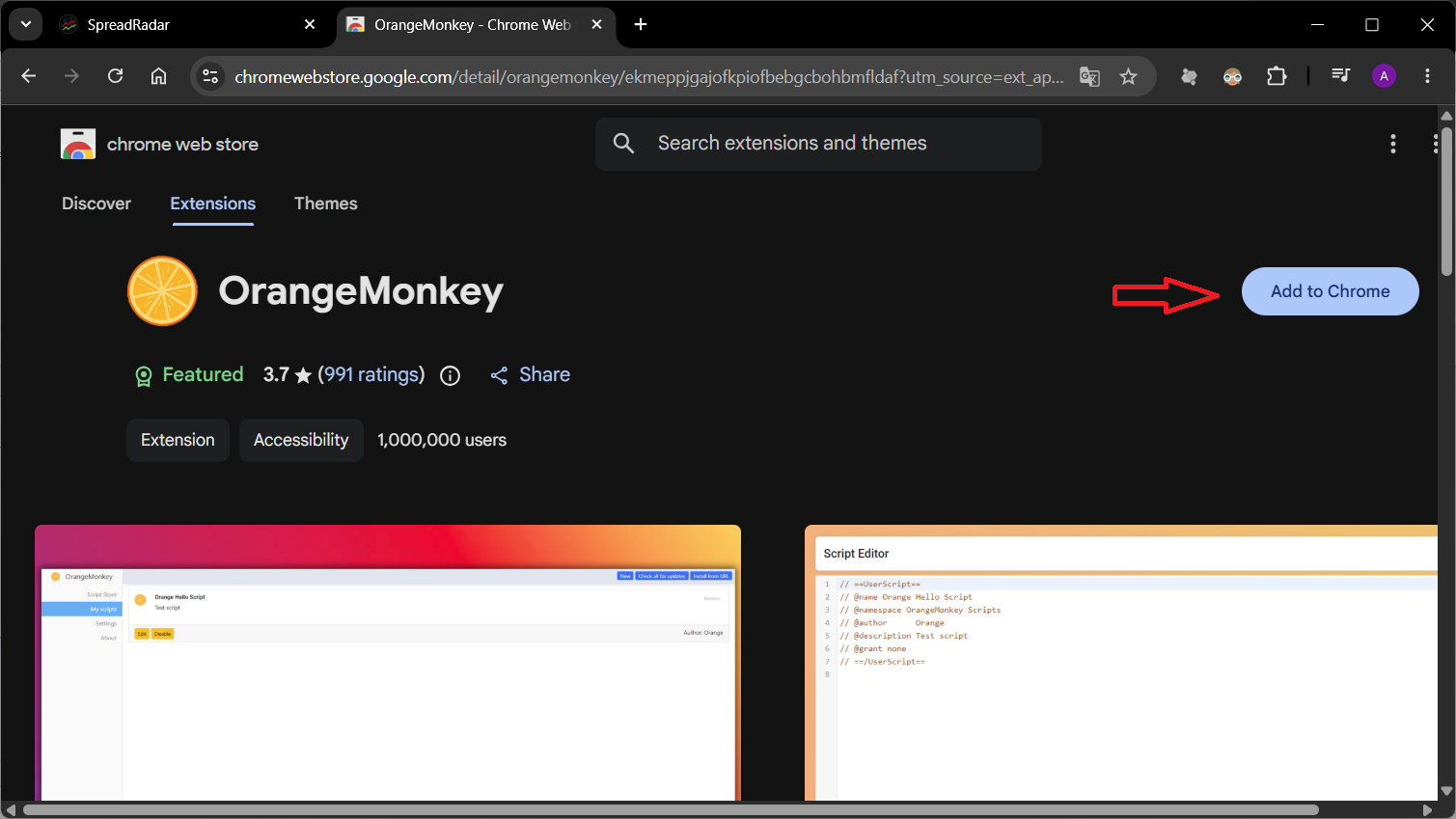Click the Accessibility category chip
This screenshot has height=819, width=1456.
coord(301,440)
